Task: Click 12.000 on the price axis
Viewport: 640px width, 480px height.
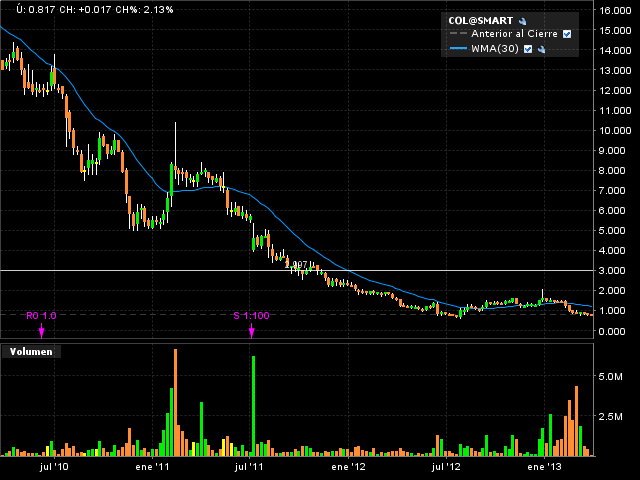Action: click(615, 91)
